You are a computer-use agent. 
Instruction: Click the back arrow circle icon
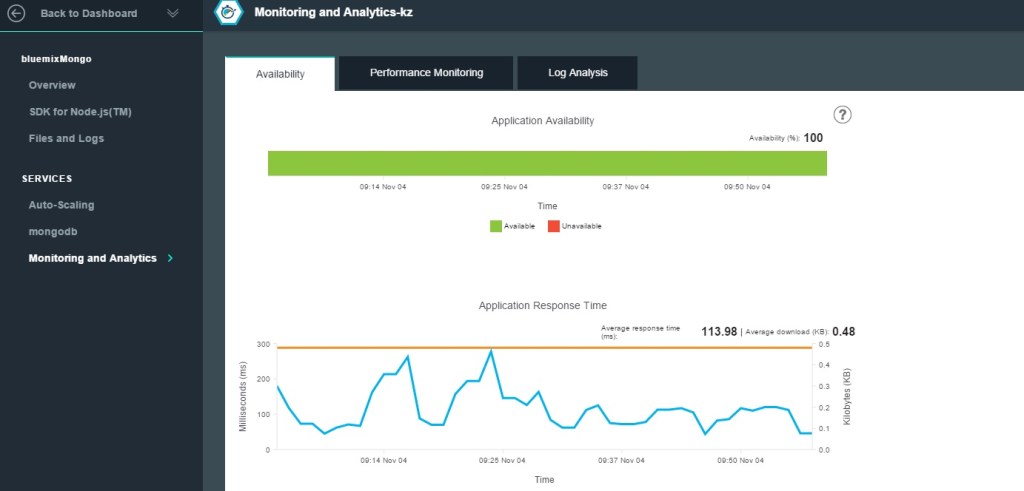click(16, 13)
